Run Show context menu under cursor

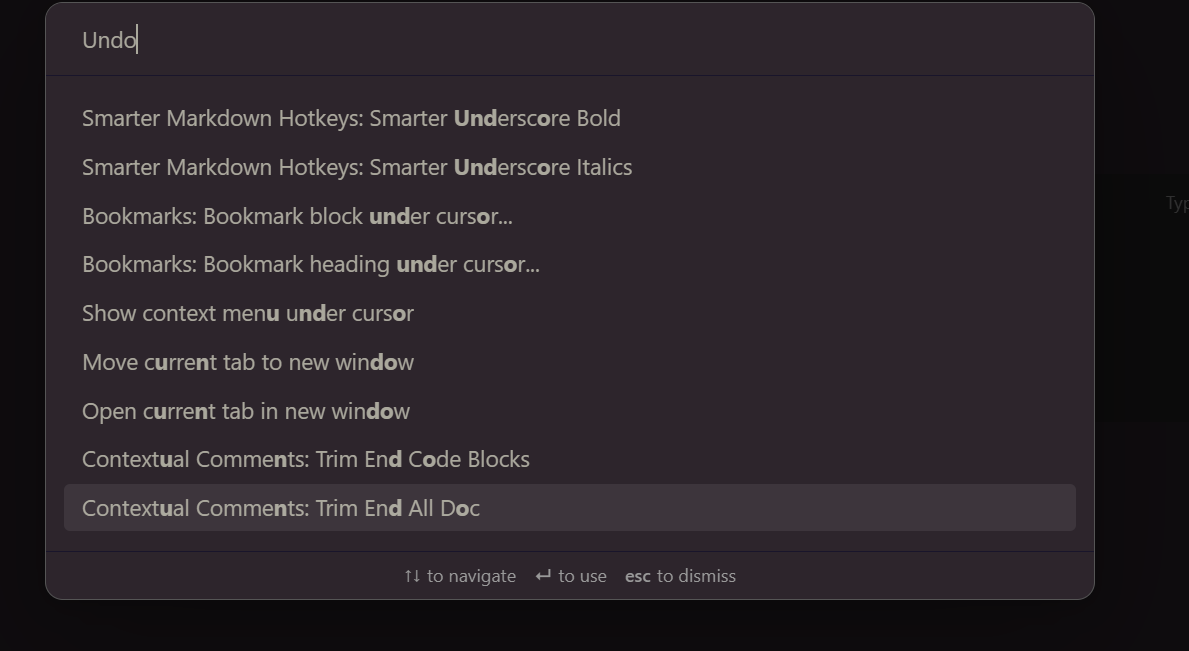(x=247, y=313)
